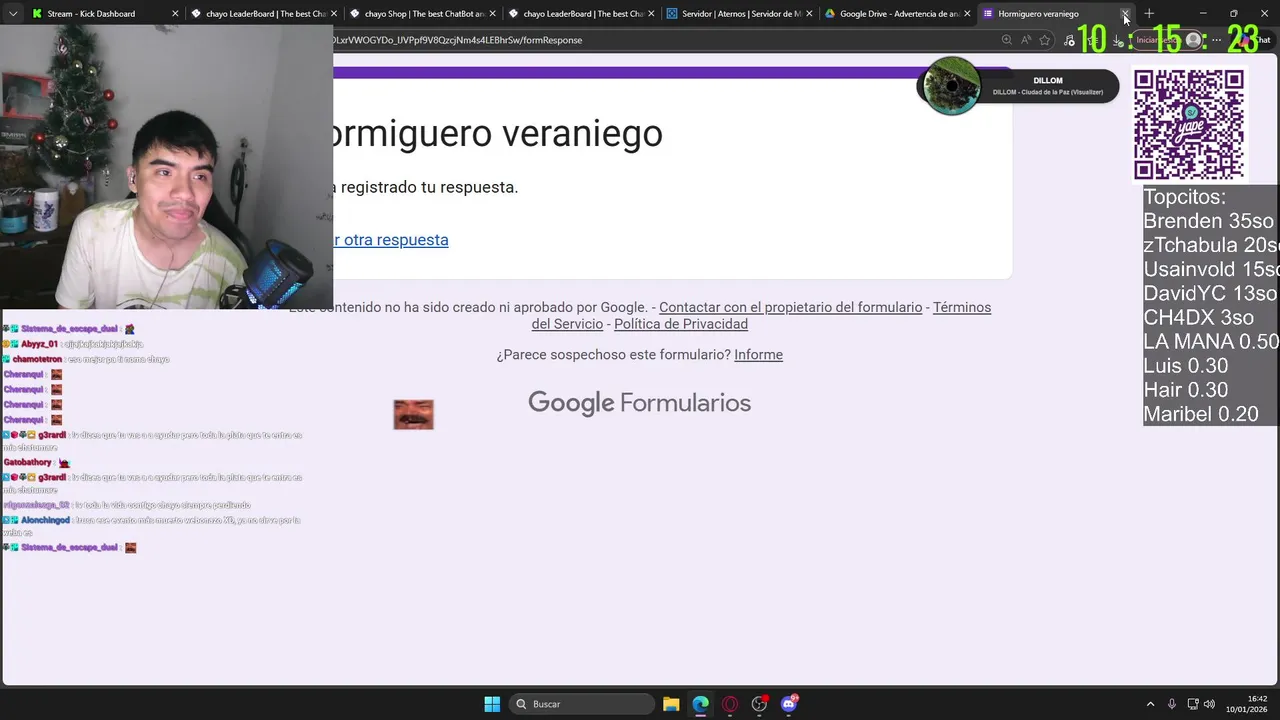
Task: Click the browser address bar URL
Action: pyautogui.click(x=458, y=40)
